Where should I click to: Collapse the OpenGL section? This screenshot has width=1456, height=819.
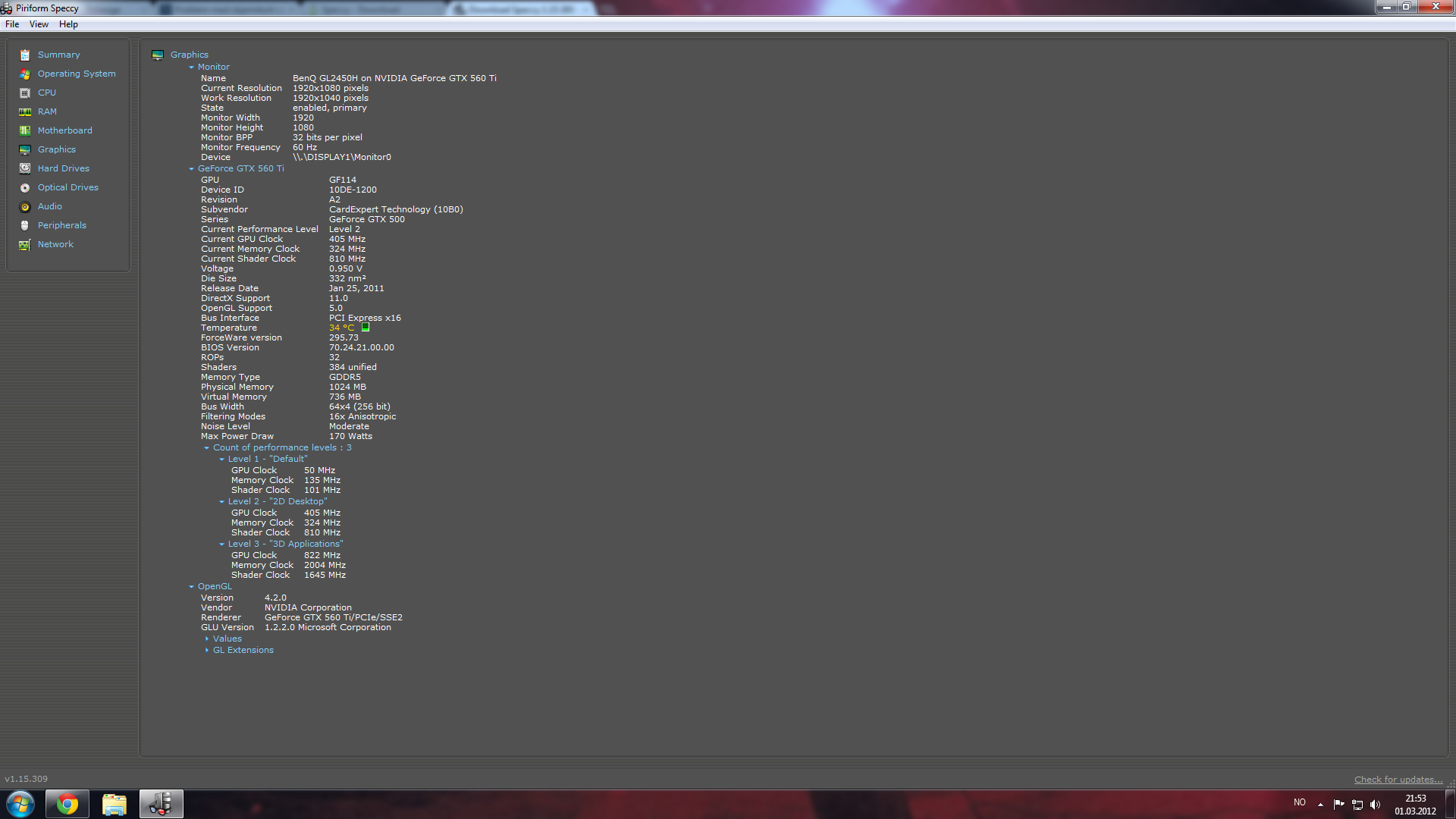pos(192,587)
